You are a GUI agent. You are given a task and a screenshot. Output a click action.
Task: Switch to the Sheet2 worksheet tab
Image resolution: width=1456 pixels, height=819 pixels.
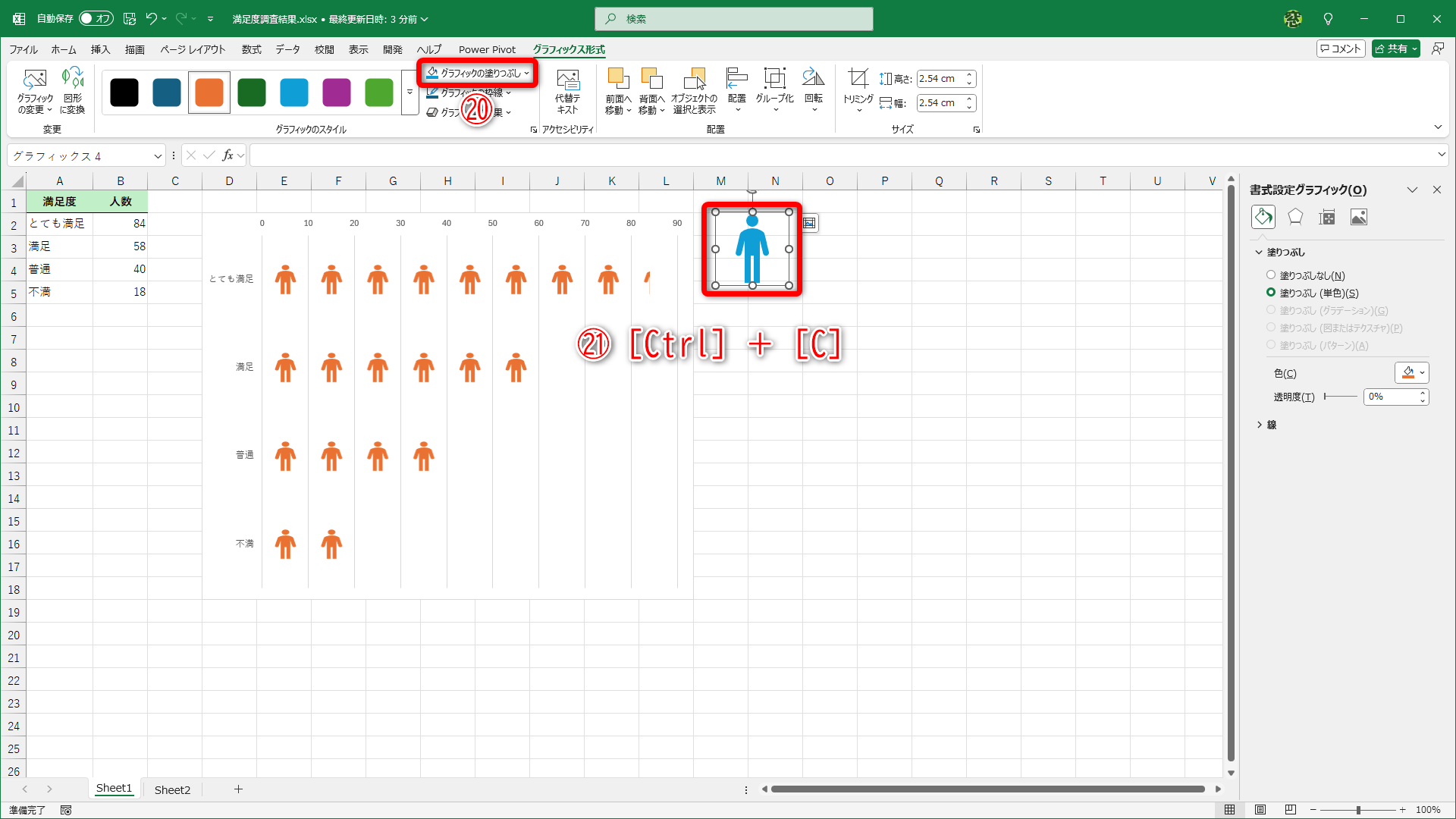(172, 789)
